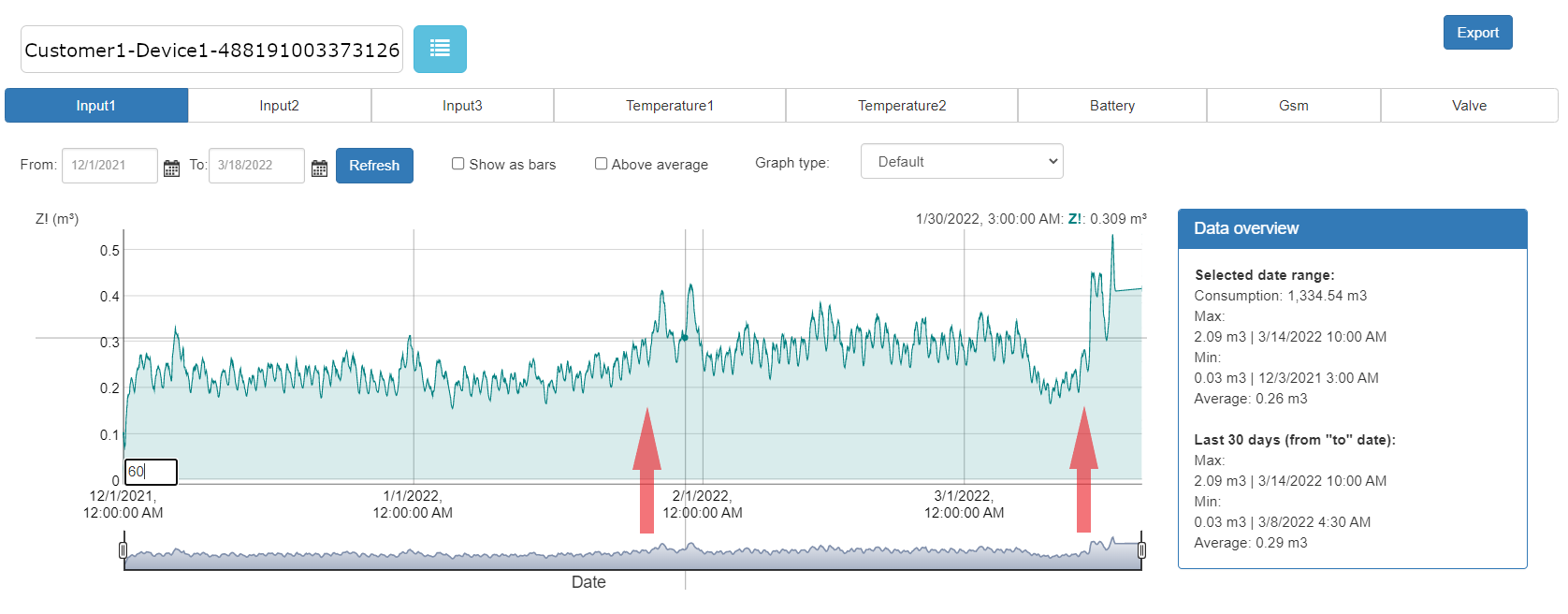
Task: Click the device name text field
Action: (x=211, y=50)
